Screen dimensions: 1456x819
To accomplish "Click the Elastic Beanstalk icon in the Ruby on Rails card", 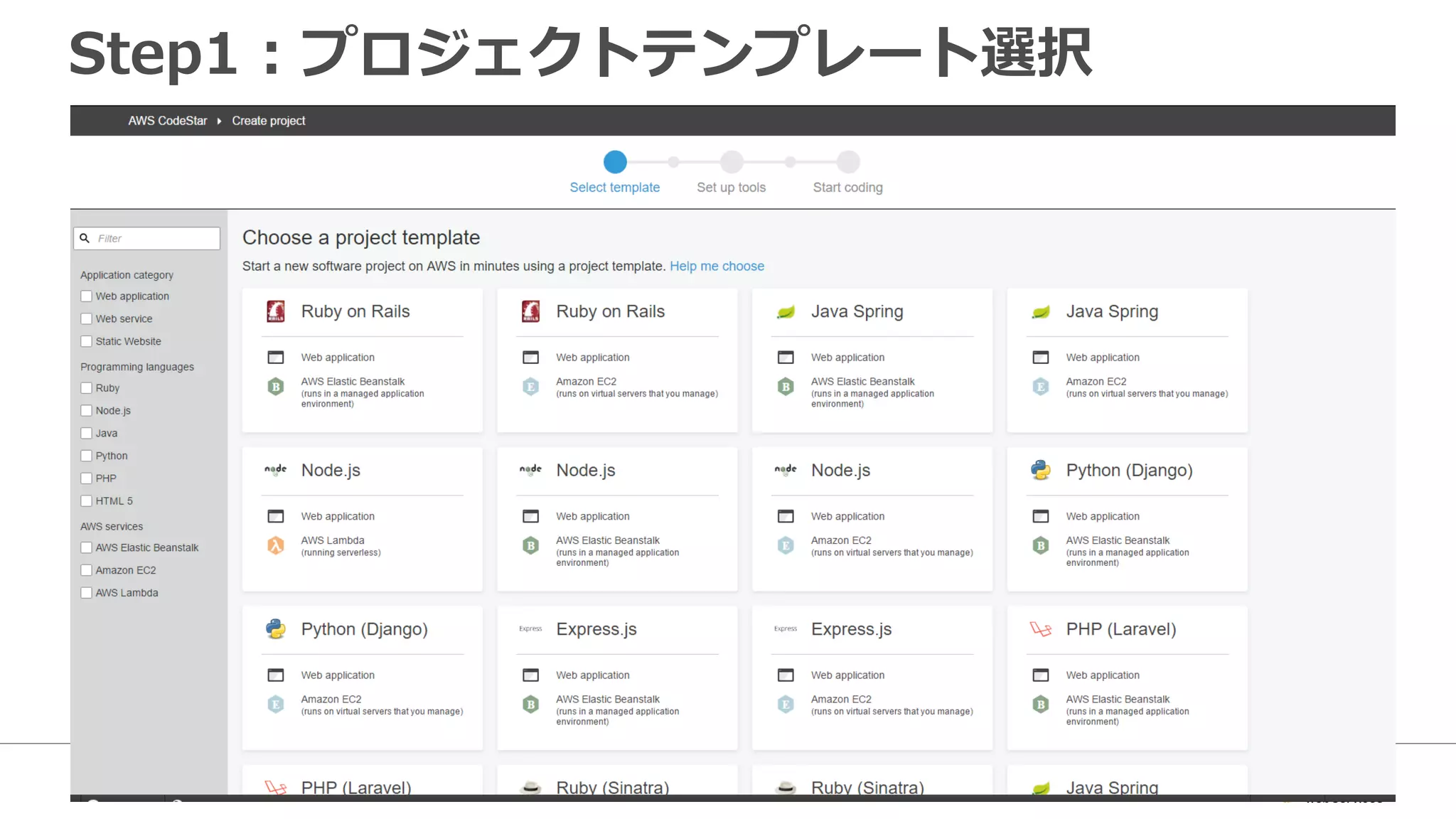I will (x=276, y=387).
